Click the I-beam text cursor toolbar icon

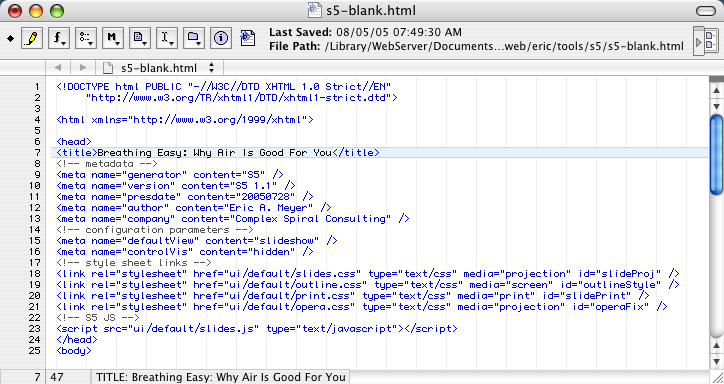coord(167,38)
